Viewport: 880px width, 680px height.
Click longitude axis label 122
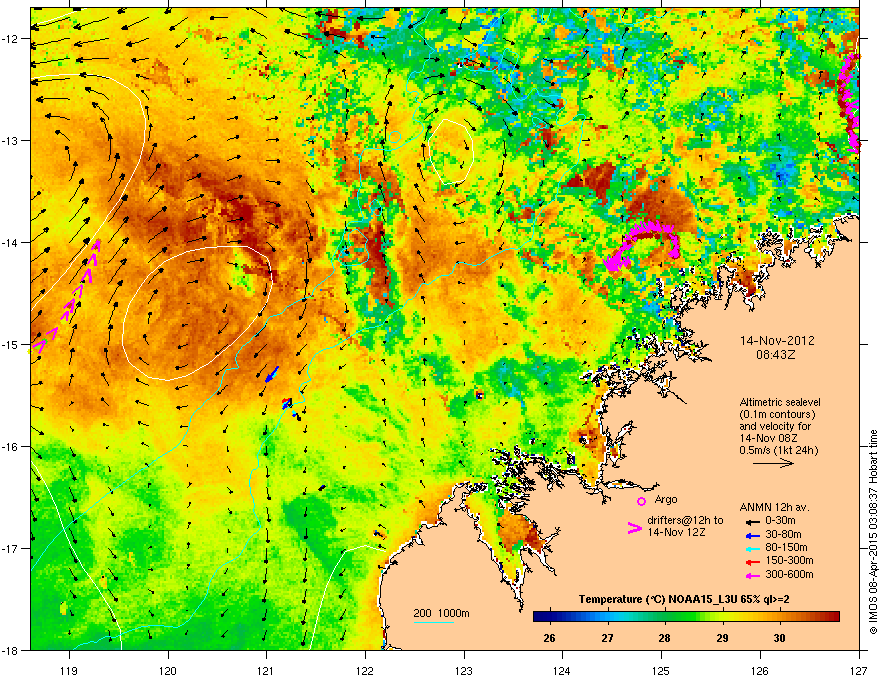point(365,671)
